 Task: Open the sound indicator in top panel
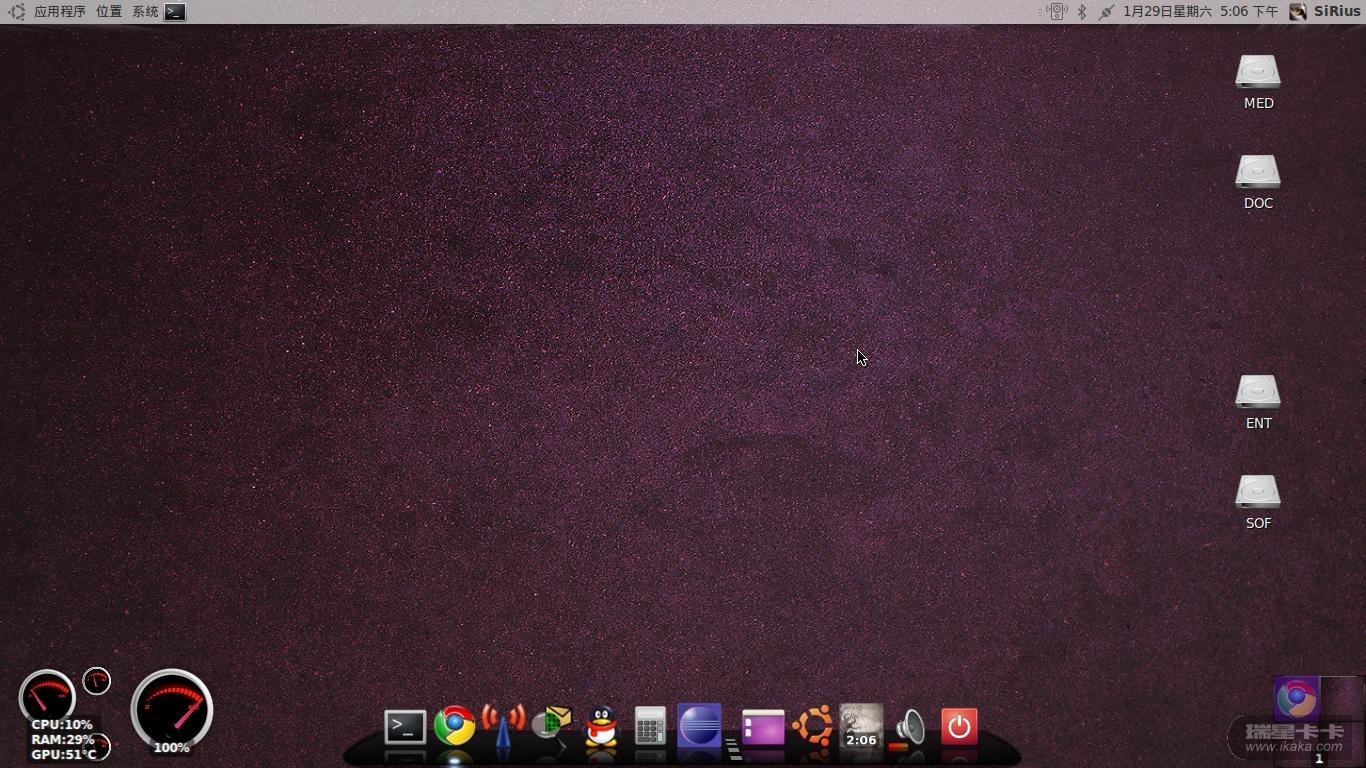pyautogui.click(x=1057, y=12)
